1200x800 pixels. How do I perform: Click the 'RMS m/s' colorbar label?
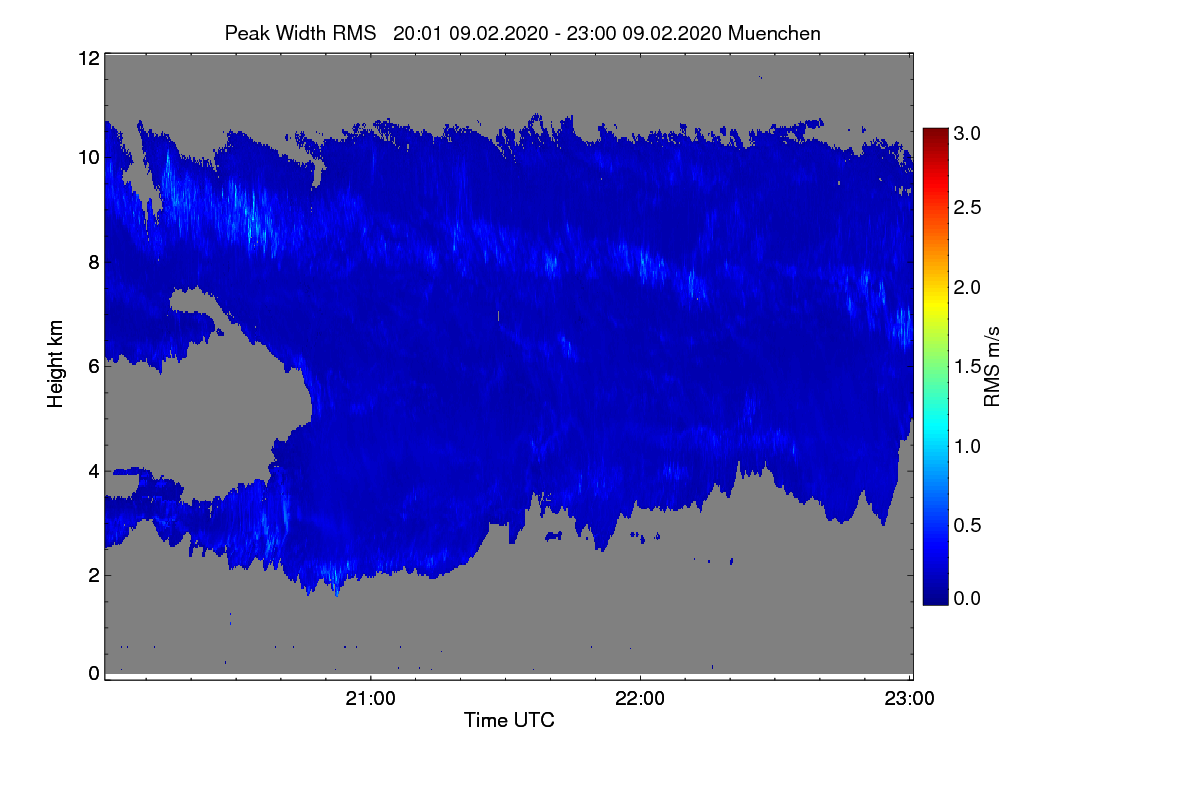click(x=992, y=365)
